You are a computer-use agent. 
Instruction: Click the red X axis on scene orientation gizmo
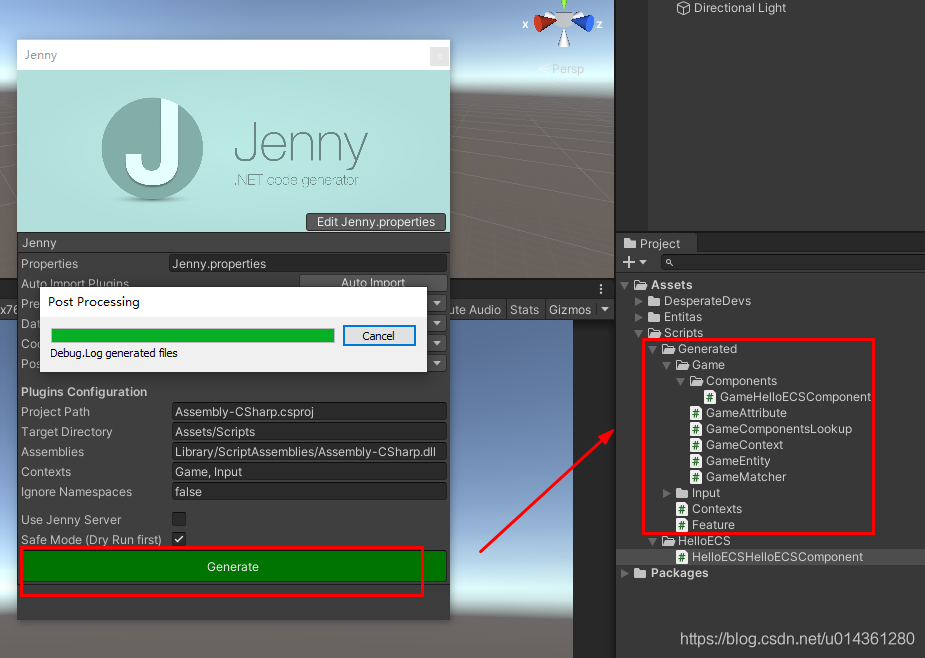pyautogui.click(x=541, y=22)
